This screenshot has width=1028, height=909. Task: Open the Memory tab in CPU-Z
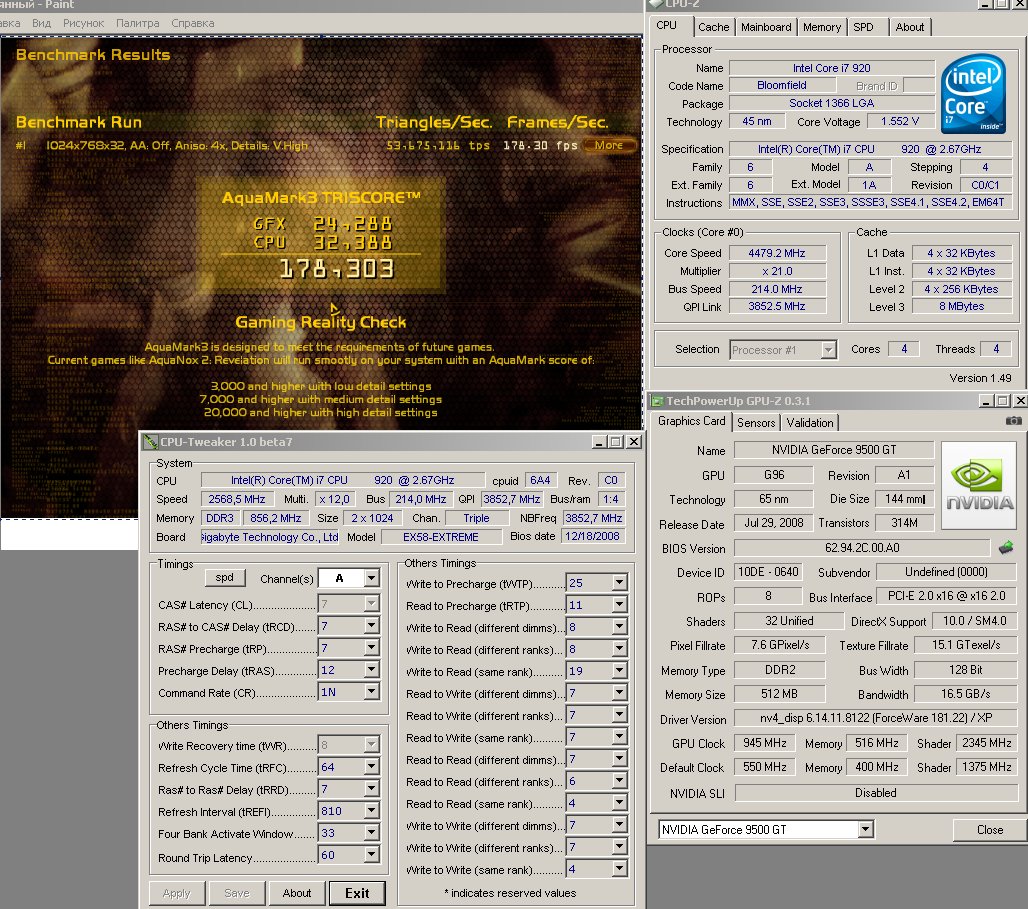pyautogui.click(x=821, y=27)
